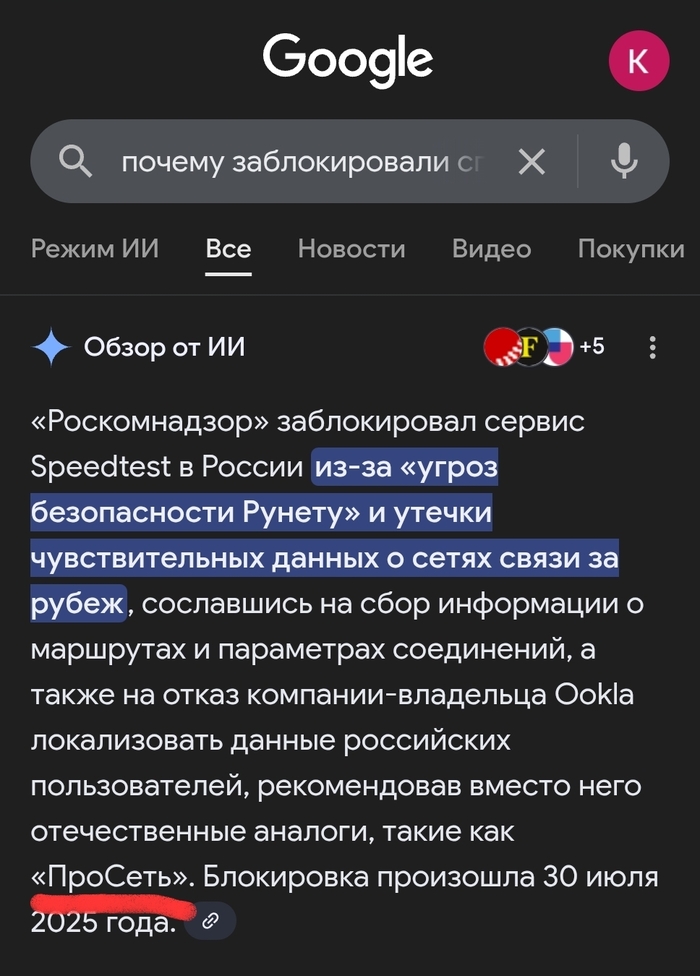Open the Новости tab

tap(351, 248)
